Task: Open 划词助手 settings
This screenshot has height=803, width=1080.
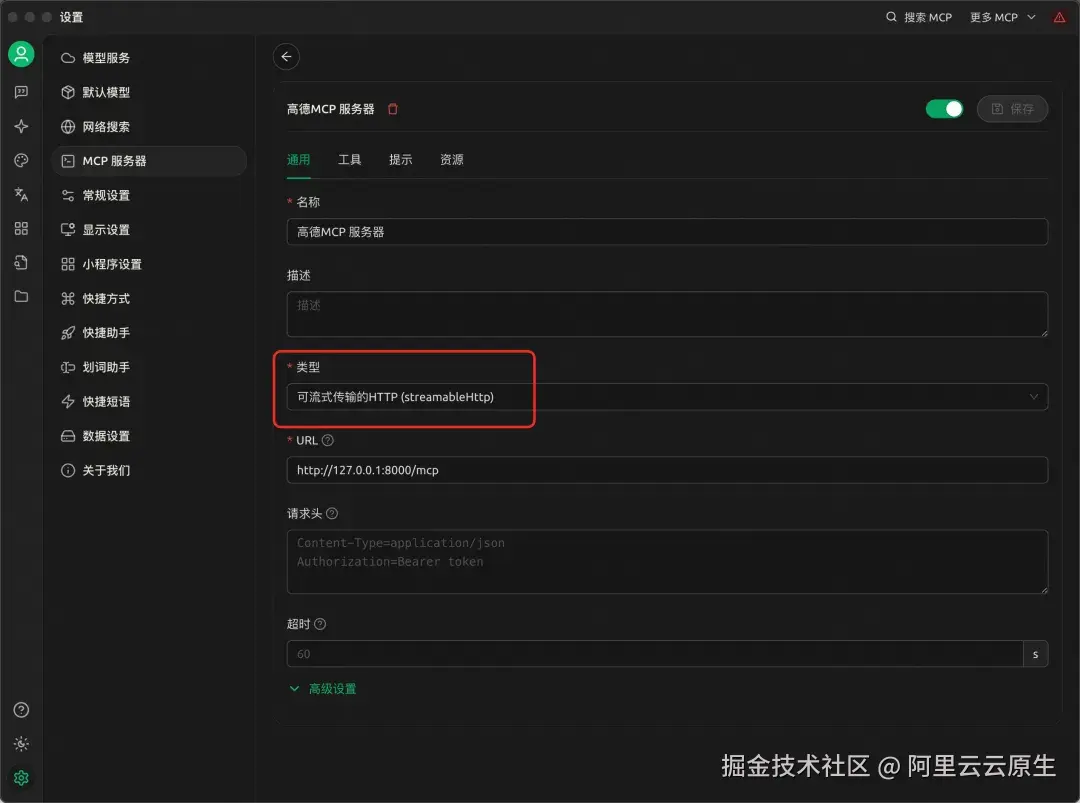Action: (149, 367)
